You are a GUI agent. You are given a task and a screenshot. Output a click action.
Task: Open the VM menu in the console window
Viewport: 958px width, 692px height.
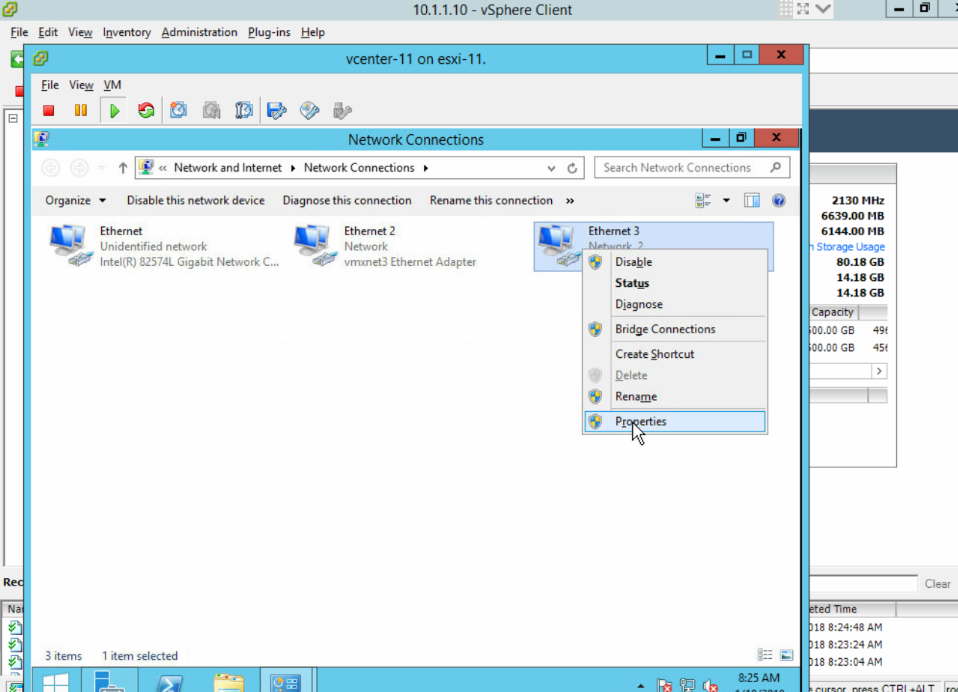click(x=112, y=85)
